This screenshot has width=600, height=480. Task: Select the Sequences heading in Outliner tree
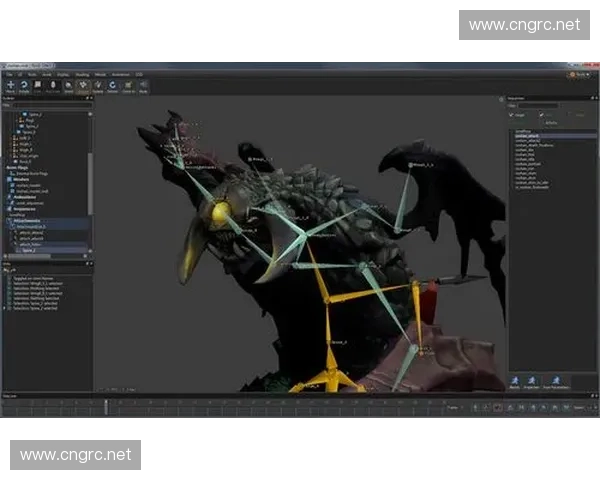[24, 209]
